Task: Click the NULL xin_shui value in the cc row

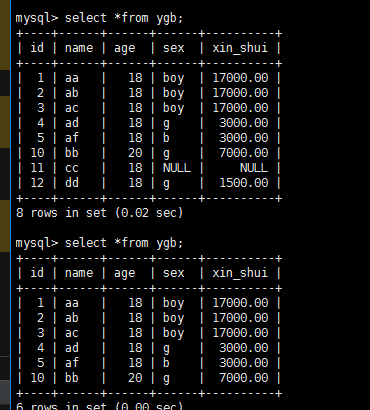Action: [254, 168]
